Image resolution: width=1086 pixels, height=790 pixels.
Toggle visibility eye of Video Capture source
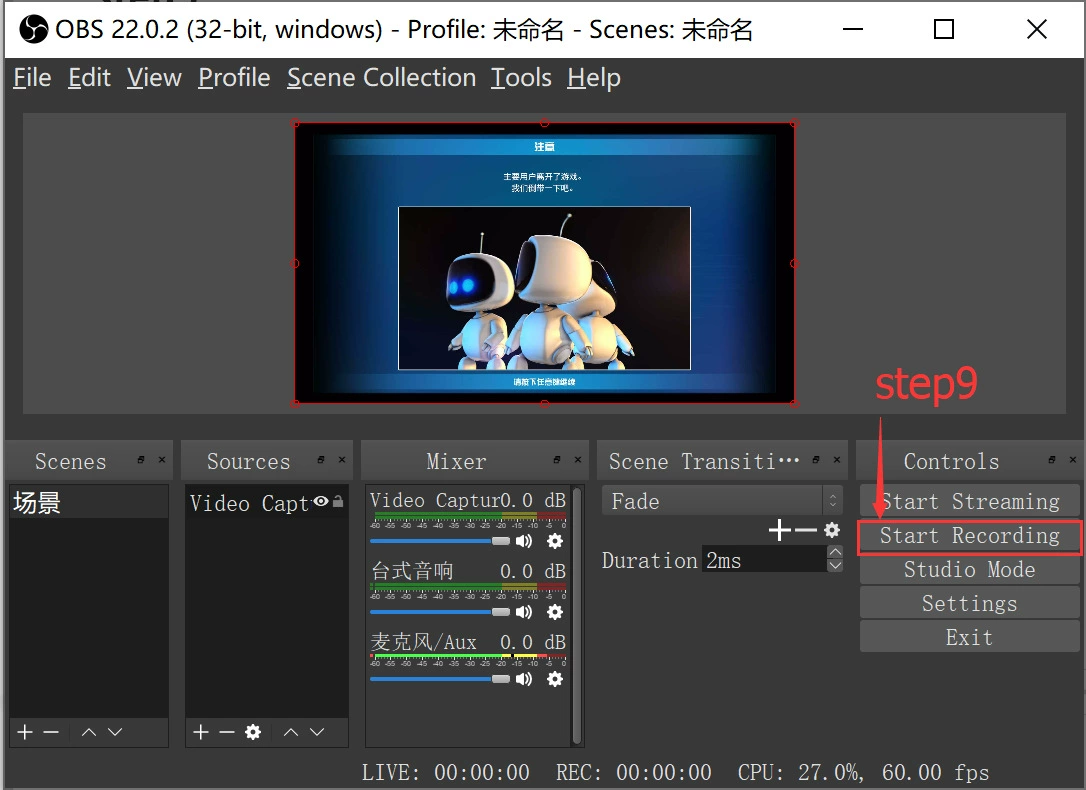pos(321,501)
